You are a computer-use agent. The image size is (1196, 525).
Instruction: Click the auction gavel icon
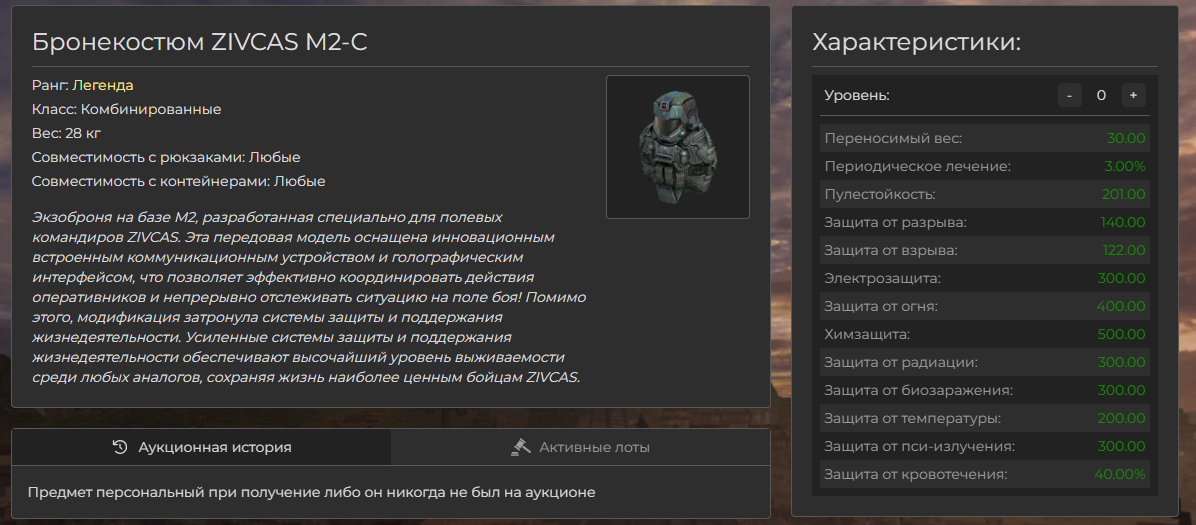click(520, 447)
